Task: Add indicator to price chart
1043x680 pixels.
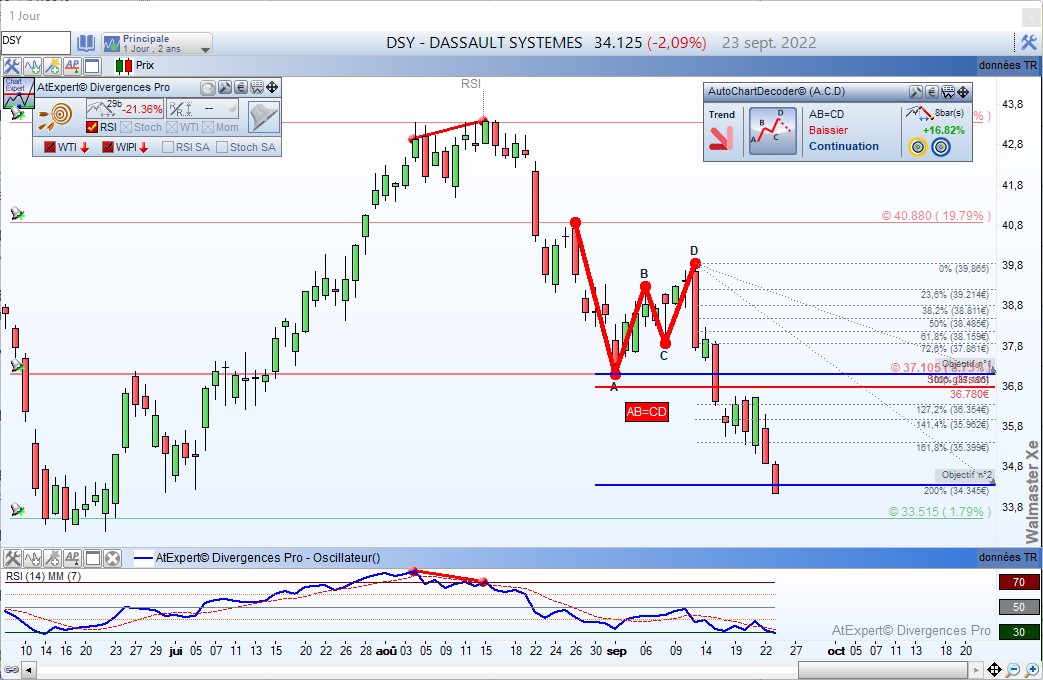Action: tap(32, 66)
